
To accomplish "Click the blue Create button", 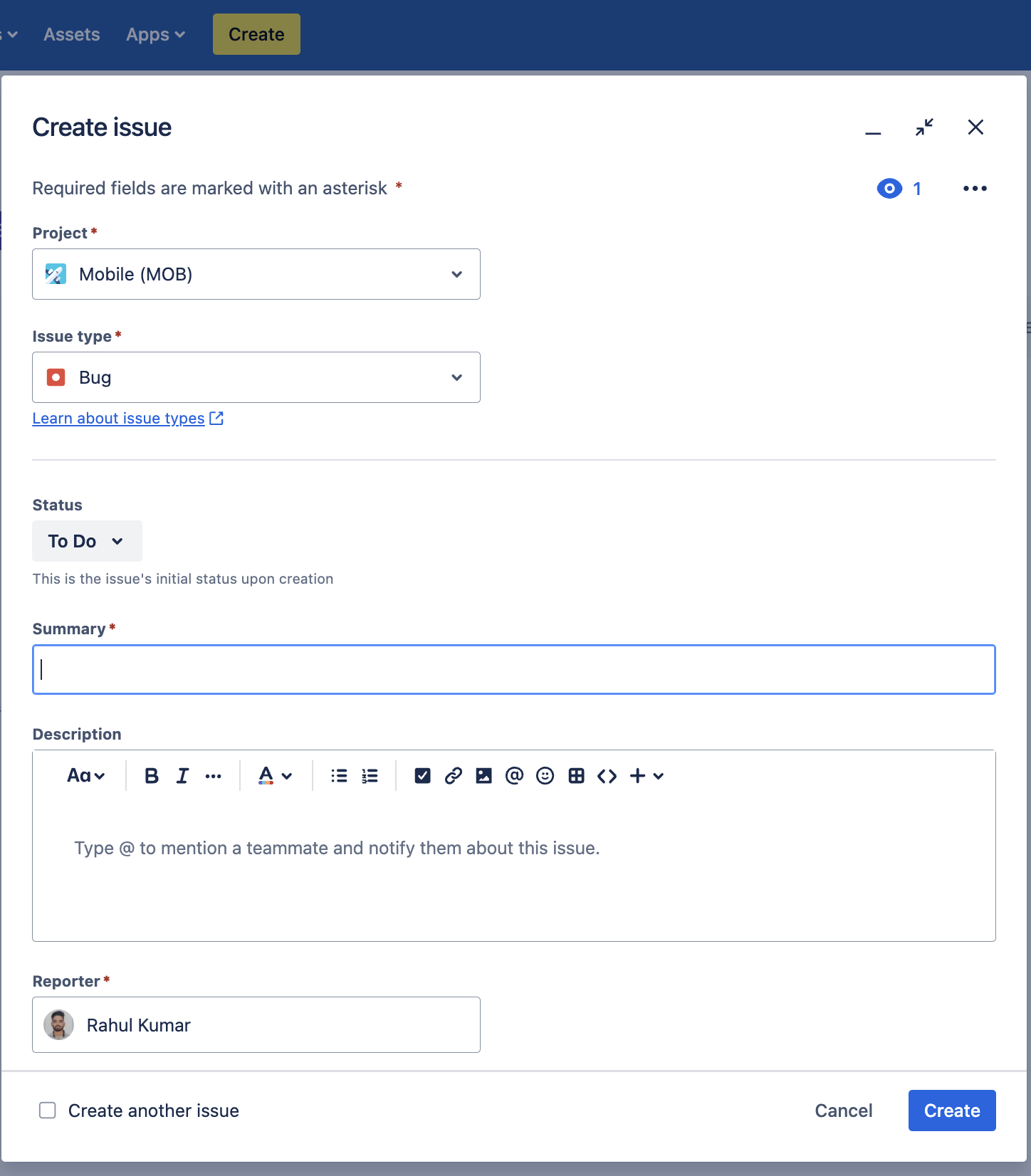I will (x=952, y=1111).
